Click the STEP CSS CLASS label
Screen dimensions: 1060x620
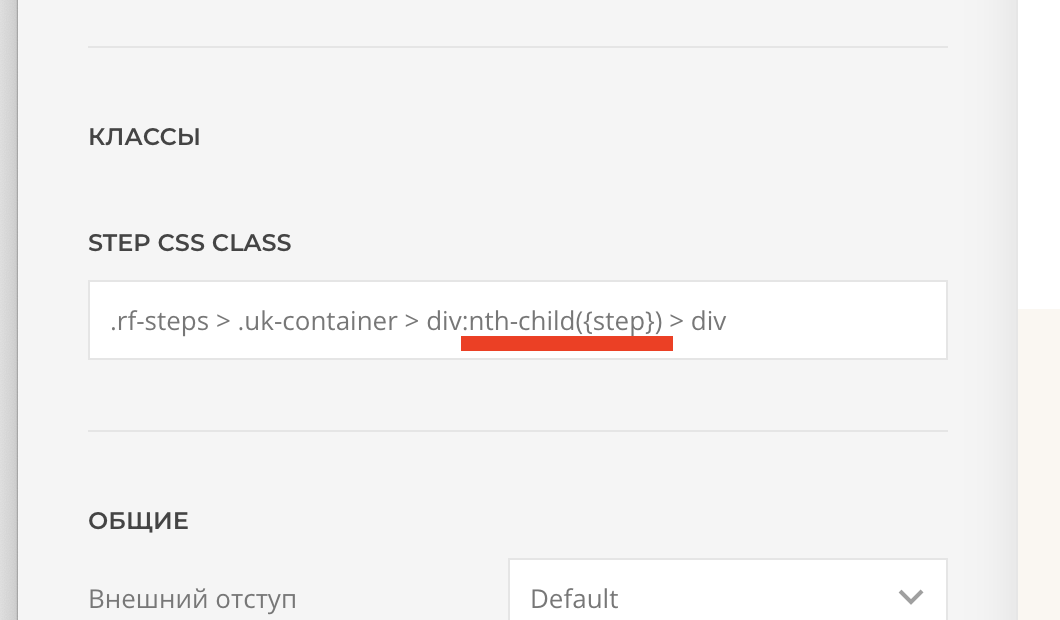190,243
